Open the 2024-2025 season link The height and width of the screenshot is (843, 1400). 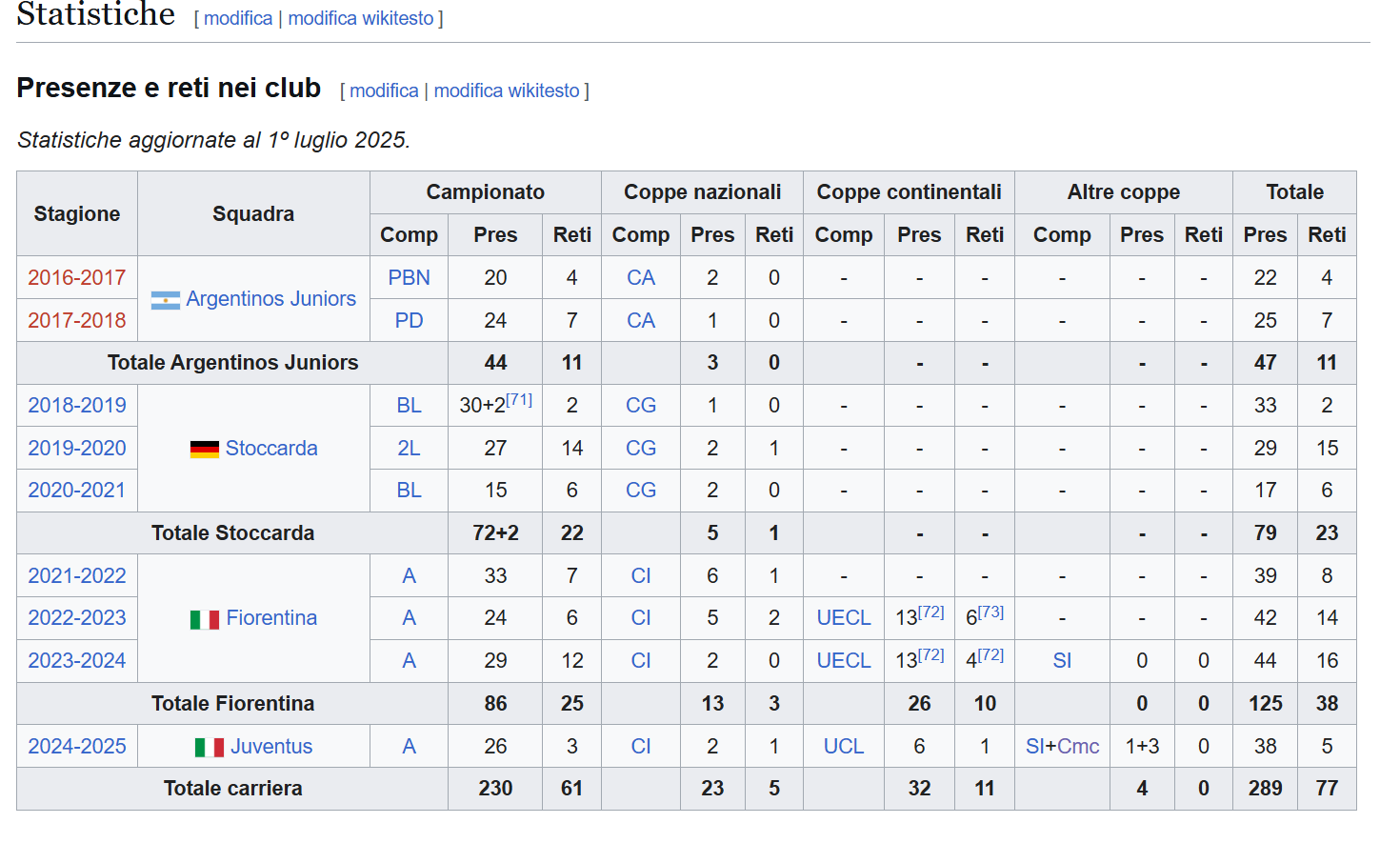coord(77,747)
